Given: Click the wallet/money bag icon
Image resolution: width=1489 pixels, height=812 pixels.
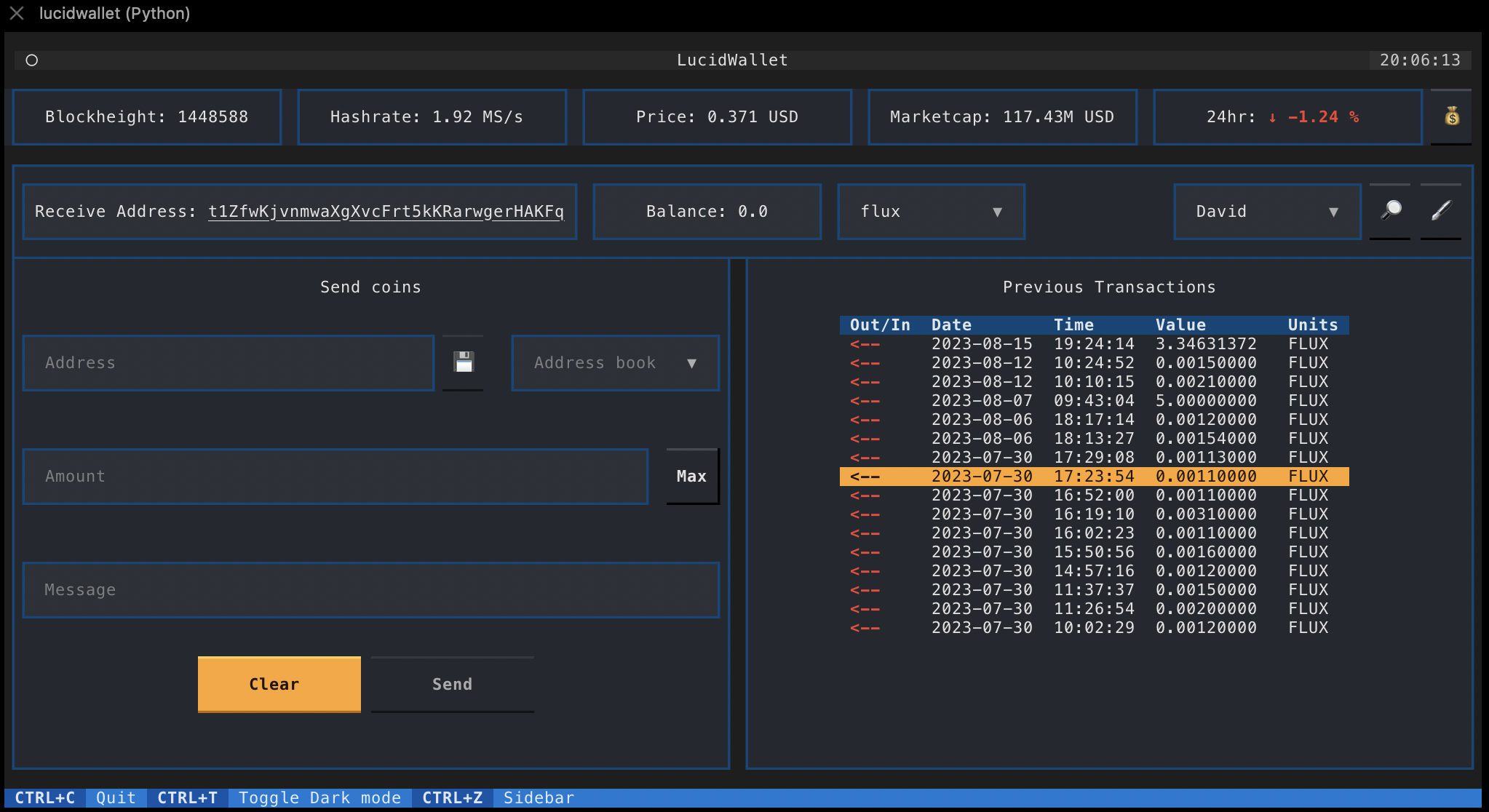Looking at the screenshot, I should (1452, 116).
